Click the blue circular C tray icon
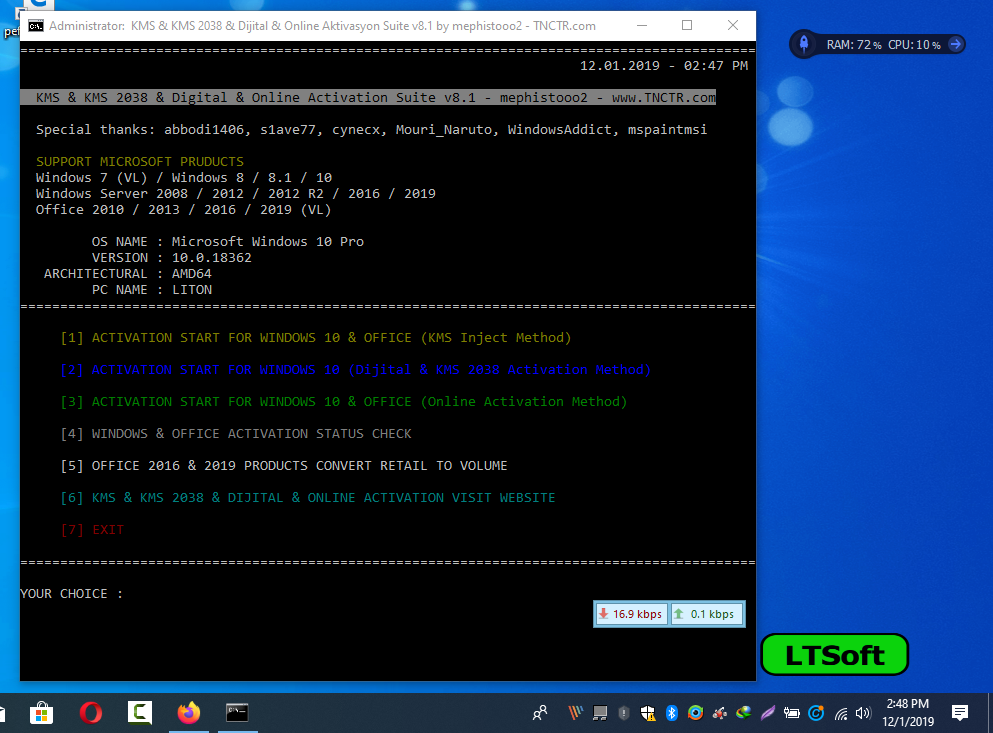This screenshot has width=993, height=733. [x=816, y=713]
